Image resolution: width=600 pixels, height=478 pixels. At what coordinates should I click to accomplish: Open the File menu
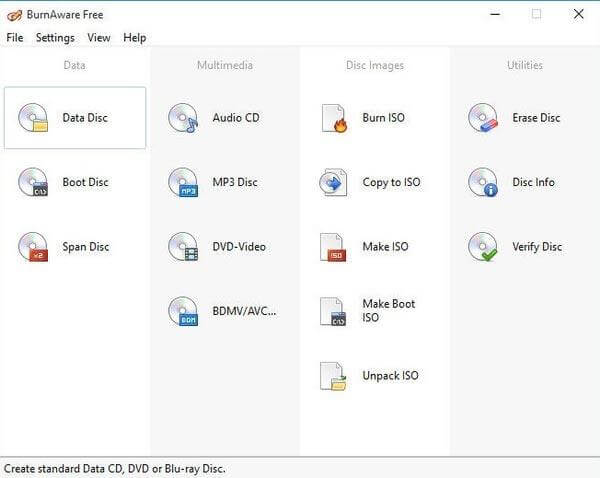pos(15,38)
